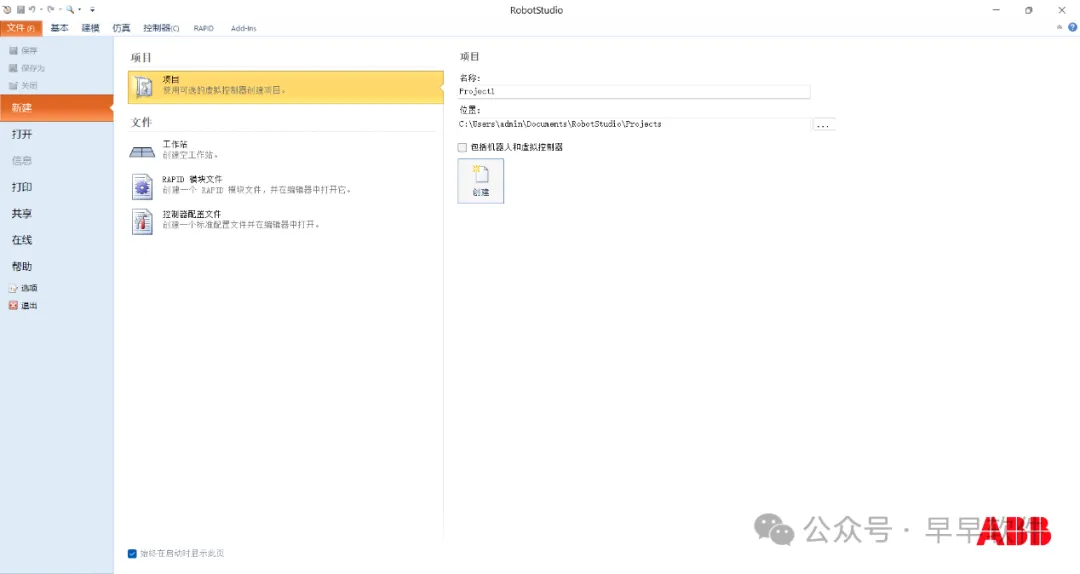Click the 创建 (Create) button
The height and width of the screenshot is (574, 1080).
[481, 181]
